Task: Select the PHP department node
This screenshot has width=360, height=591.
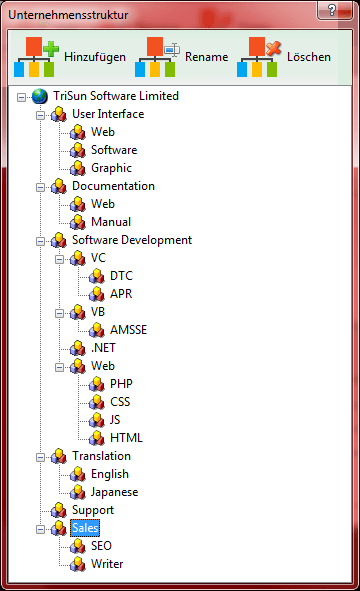Action: (121, 384)
